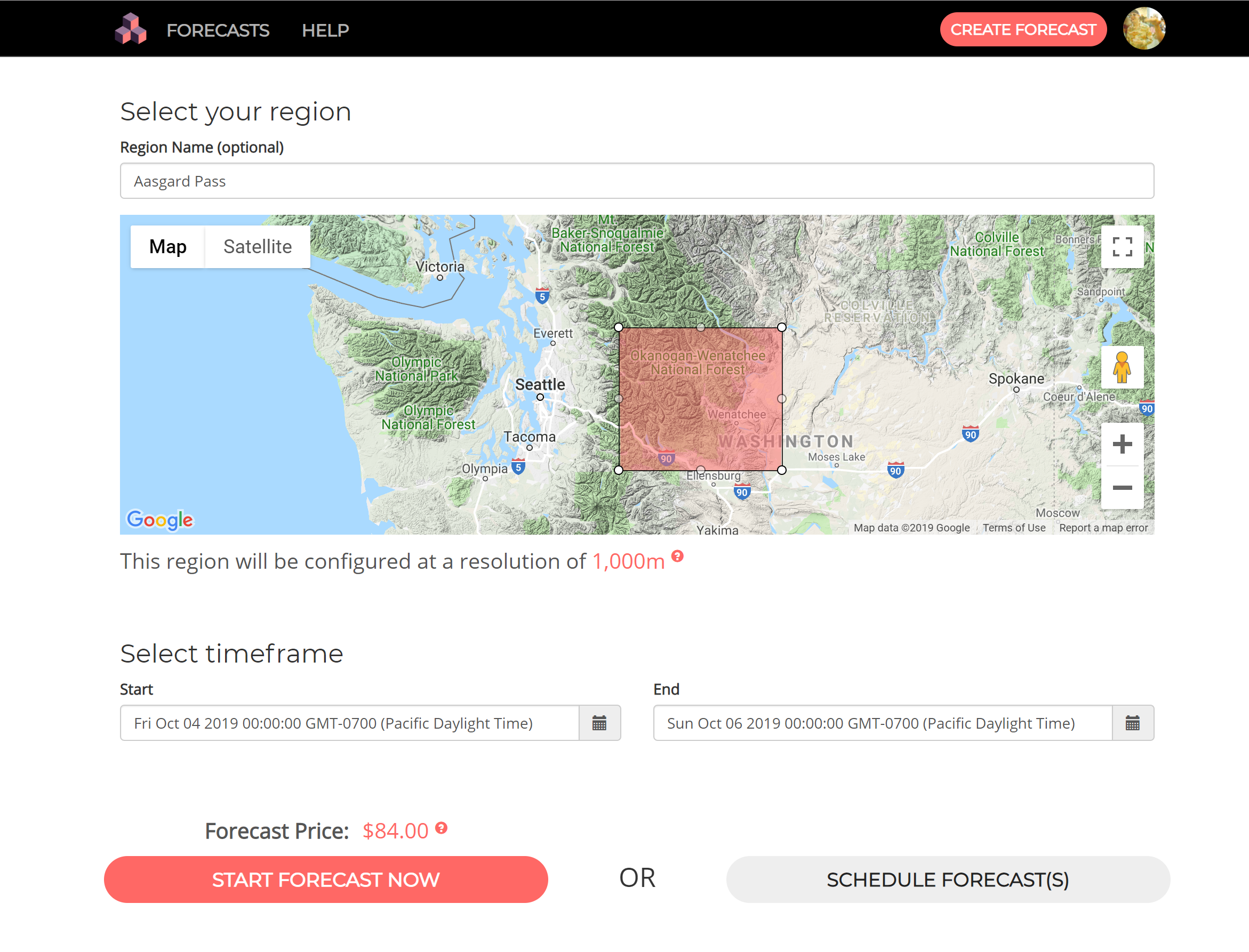Open the Start date calendar picker
The image size is (1249, 952).
coord(599,723)
